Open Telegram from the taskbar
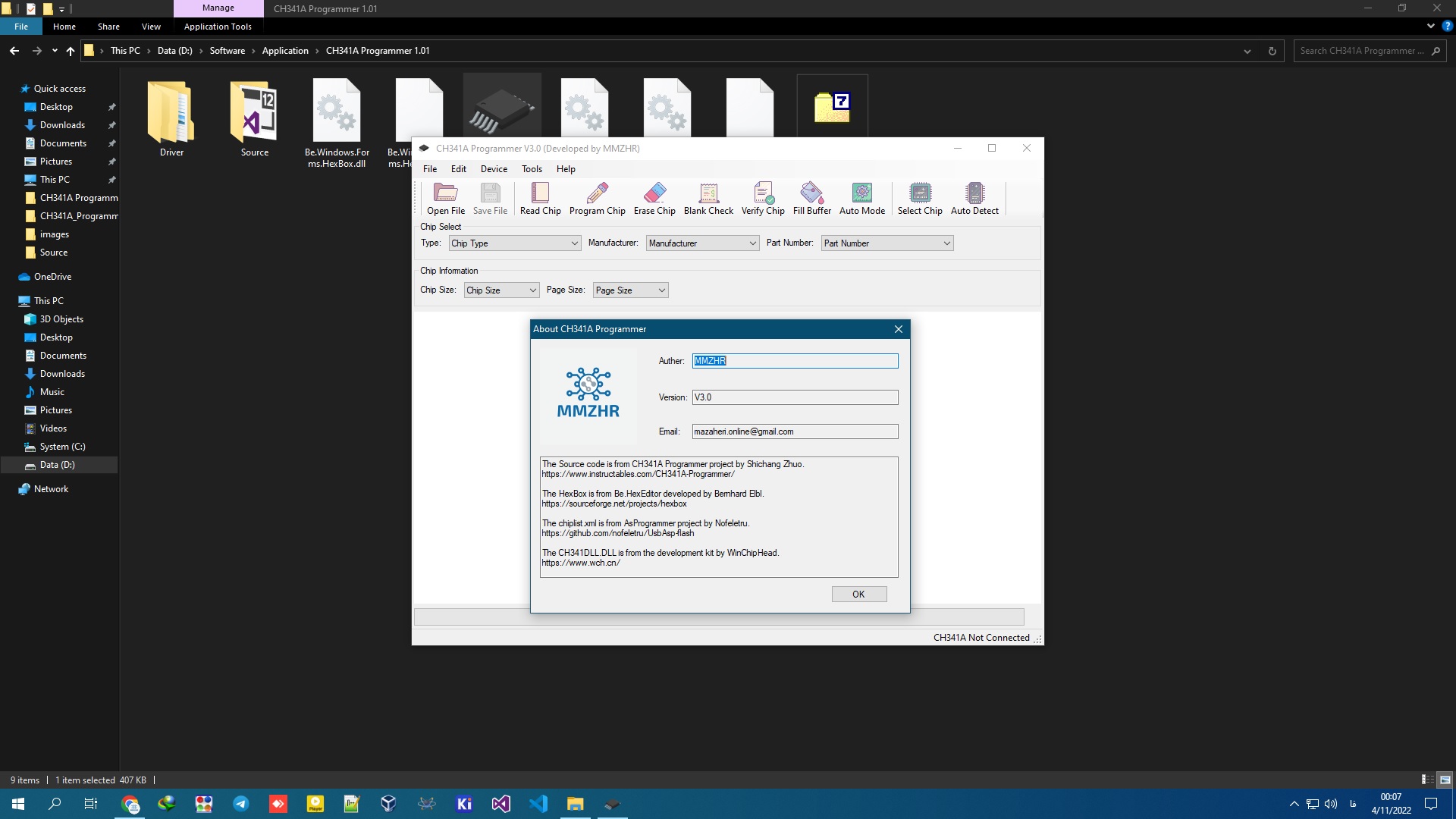Screen dimensions: 1456x819 241,804
